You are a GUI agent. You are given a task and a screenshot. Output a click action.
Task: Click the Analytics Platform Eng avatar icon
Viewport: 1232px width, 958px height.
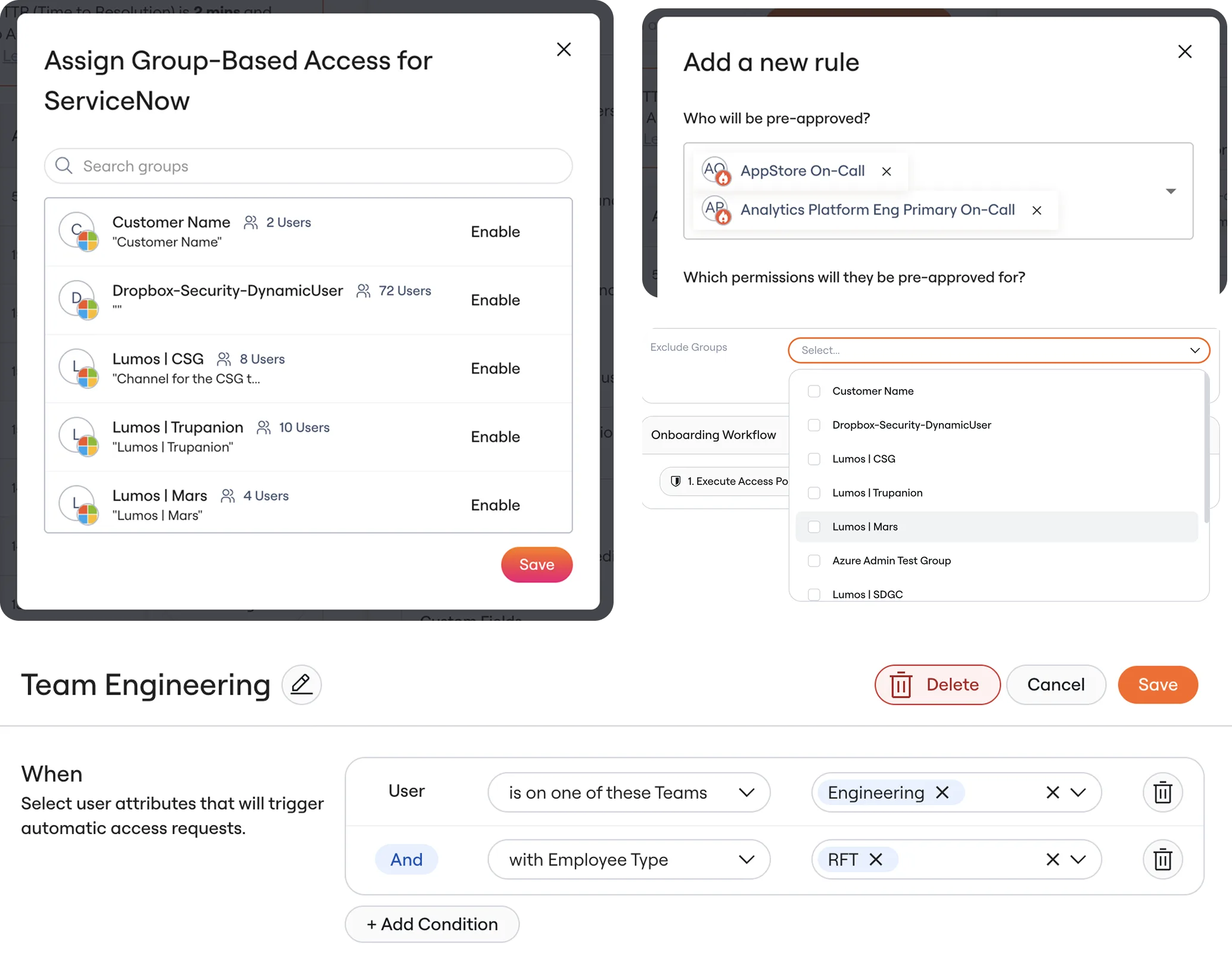pyautogui.click(x=715, y=210)
